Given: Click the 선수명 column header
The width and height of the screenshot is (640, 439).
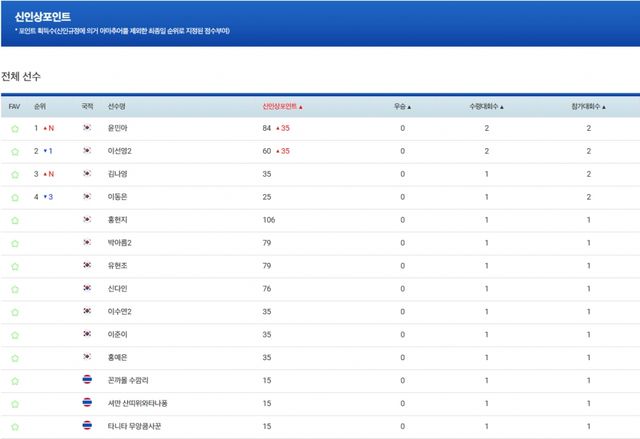Looking at the screenshot, I should point(116,106).
